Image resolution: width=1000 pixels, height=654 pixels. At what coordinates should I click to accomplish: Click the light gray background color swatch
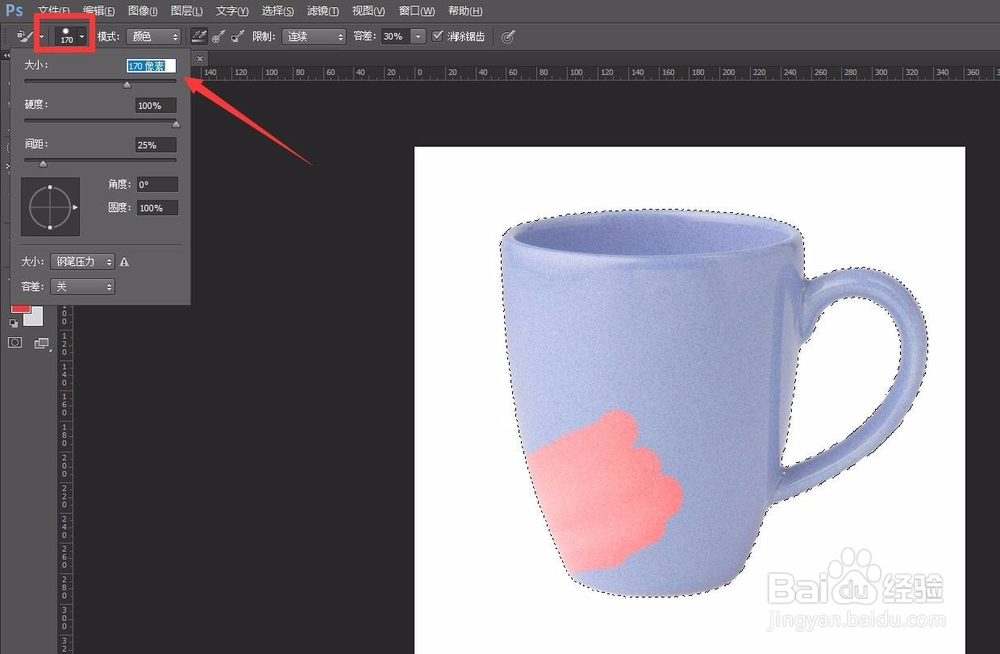pos(35,316)
